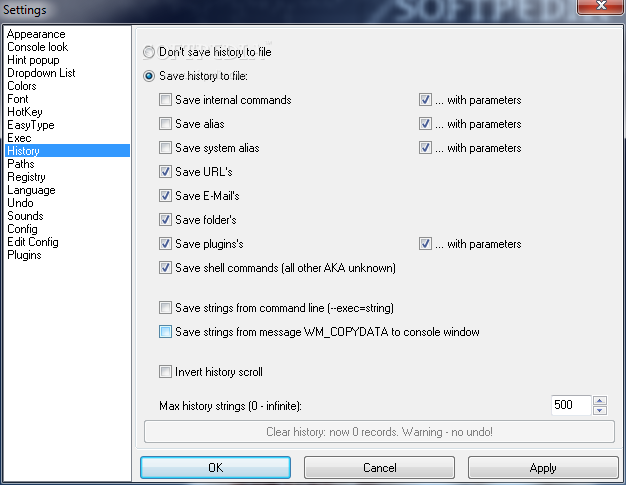The width and height of the screenshot is (626, 485).
Task: Uncheck Save folder's checkbox
Action: pyautogui.click(x=165, y=220)
